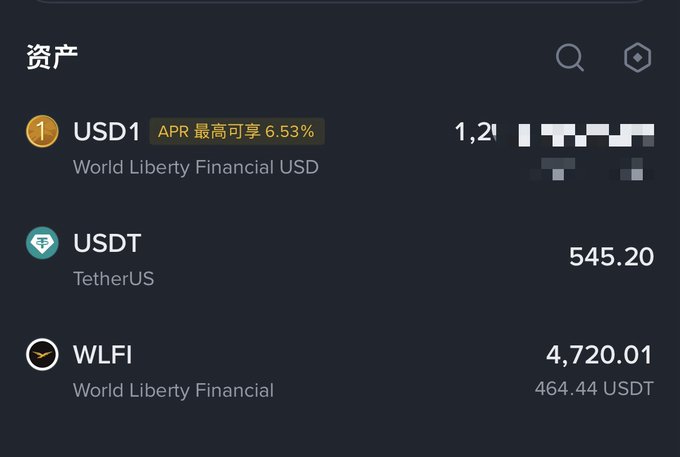Open the hexagon asset settings icon
This screenshot has height=457, width=680.
[x=637, y=58]
